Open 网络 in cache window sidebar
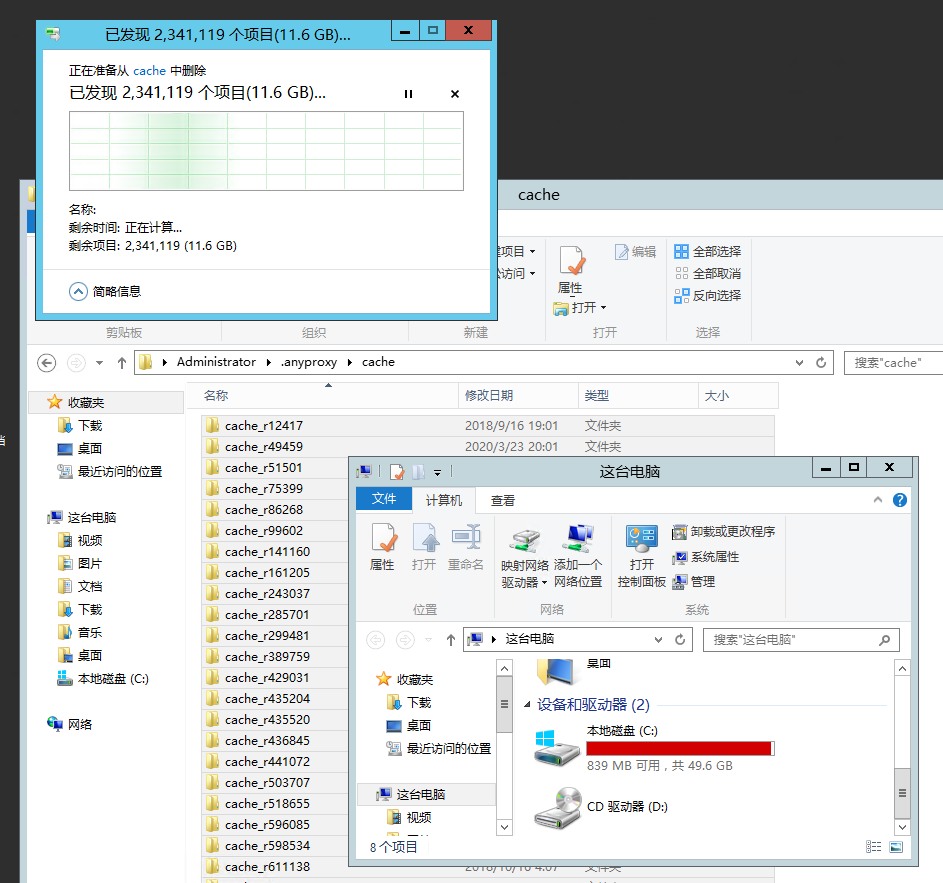The width and height of the screenshot is (943, 883). click(x=70, y=724)
